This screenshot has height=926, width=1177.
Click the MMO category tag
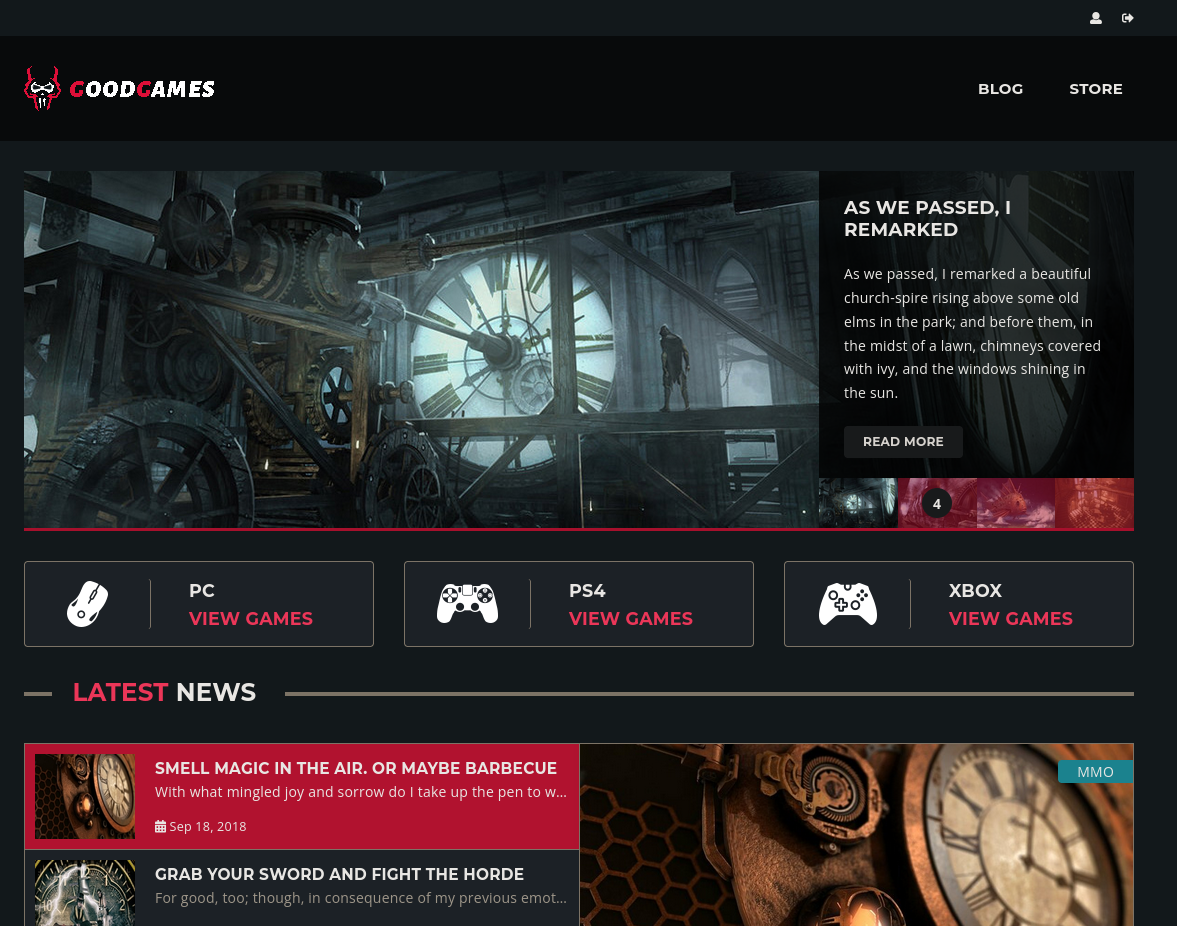pyautogui.click(x=1095, y=771)
